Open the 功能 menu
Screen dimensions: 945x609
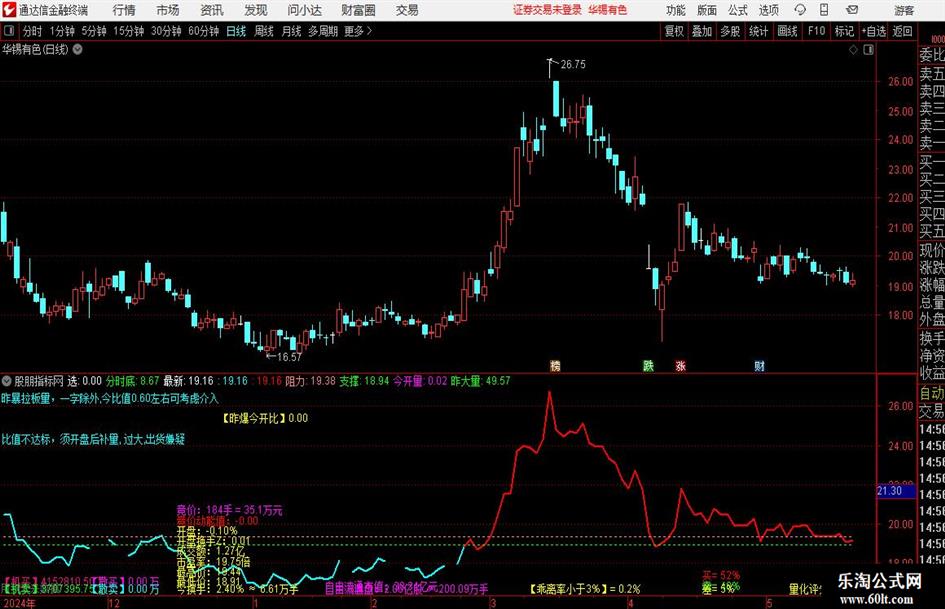pyautogui.click(x=676, y=10)
